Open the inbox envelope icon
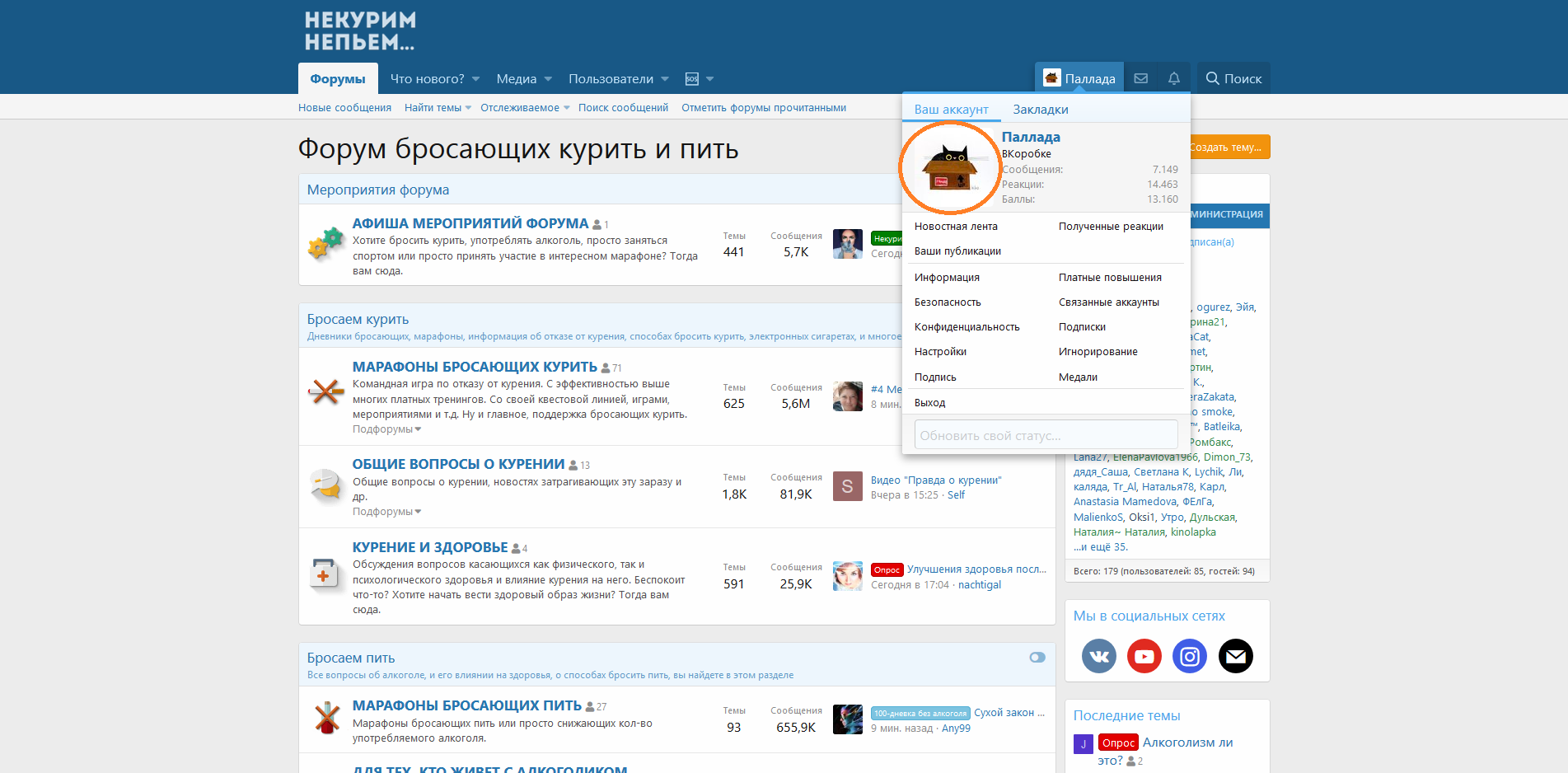Viewport: 1568px width, 773px height. click(1141, 78)
